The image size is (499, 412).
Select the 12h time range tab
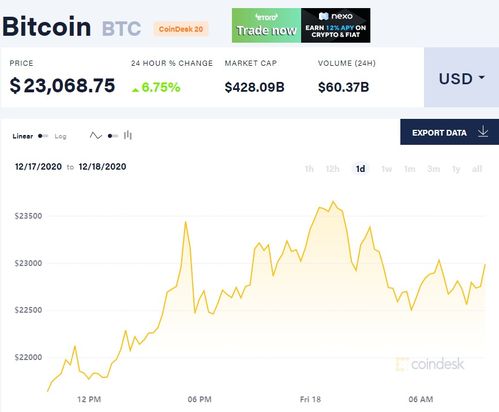tap(332, 169)
